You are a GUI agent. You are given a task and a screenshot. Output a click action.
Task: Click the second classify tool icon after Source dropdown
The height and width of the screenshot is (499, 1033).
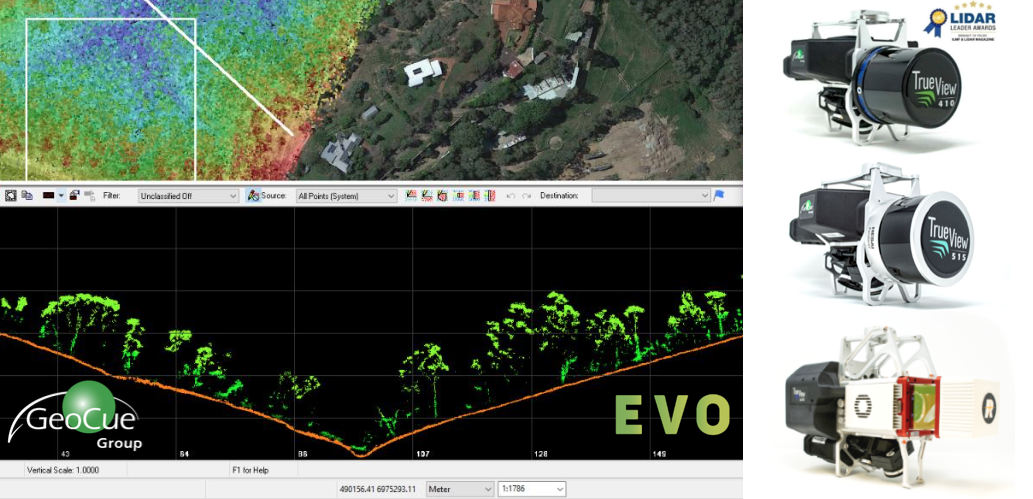[427, 196]
